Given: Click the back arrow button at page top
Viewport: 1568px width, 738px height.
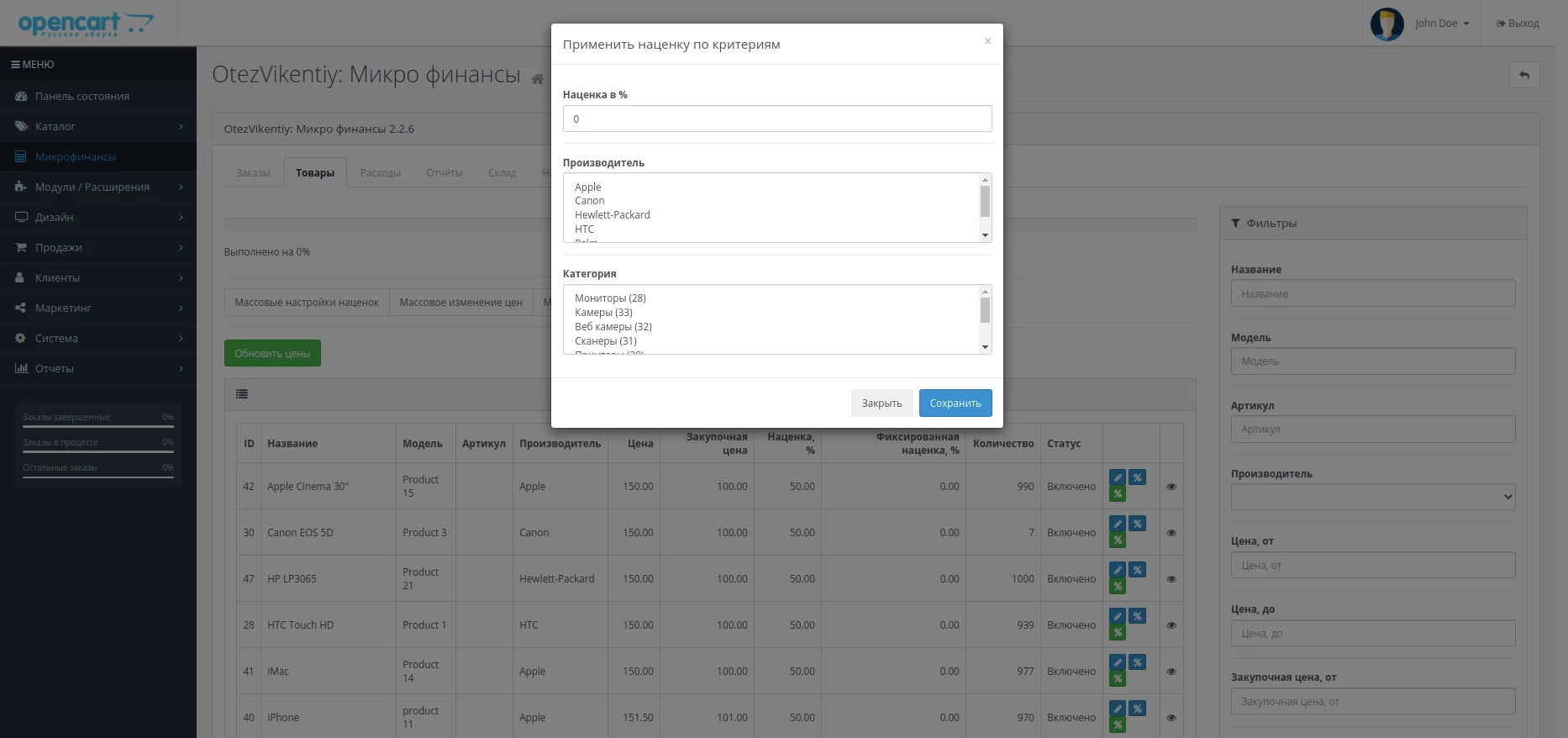Looking at the screenshot, I should tap(1524, 75).
